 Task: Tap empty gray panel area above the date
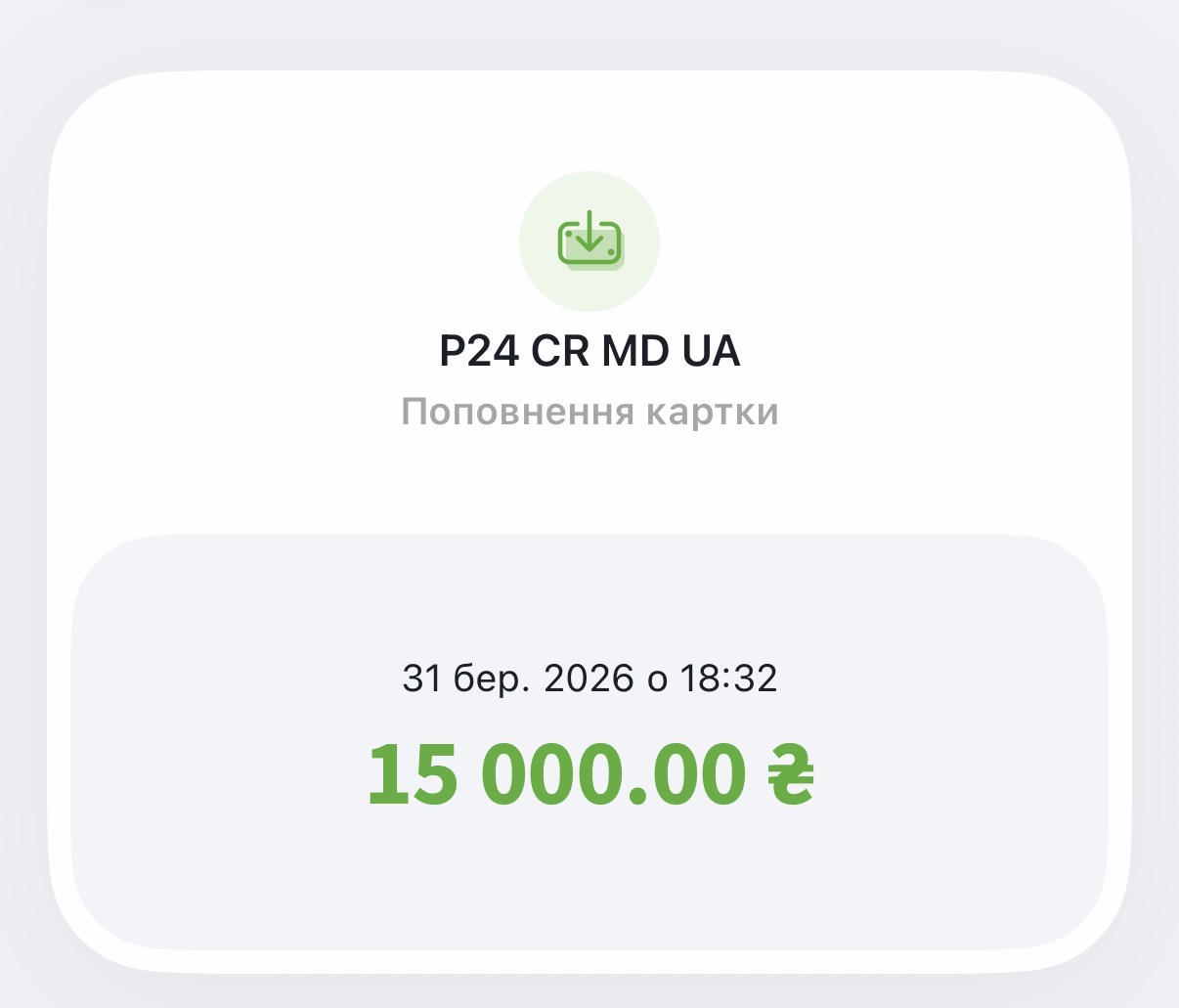(x=589, y=596)
